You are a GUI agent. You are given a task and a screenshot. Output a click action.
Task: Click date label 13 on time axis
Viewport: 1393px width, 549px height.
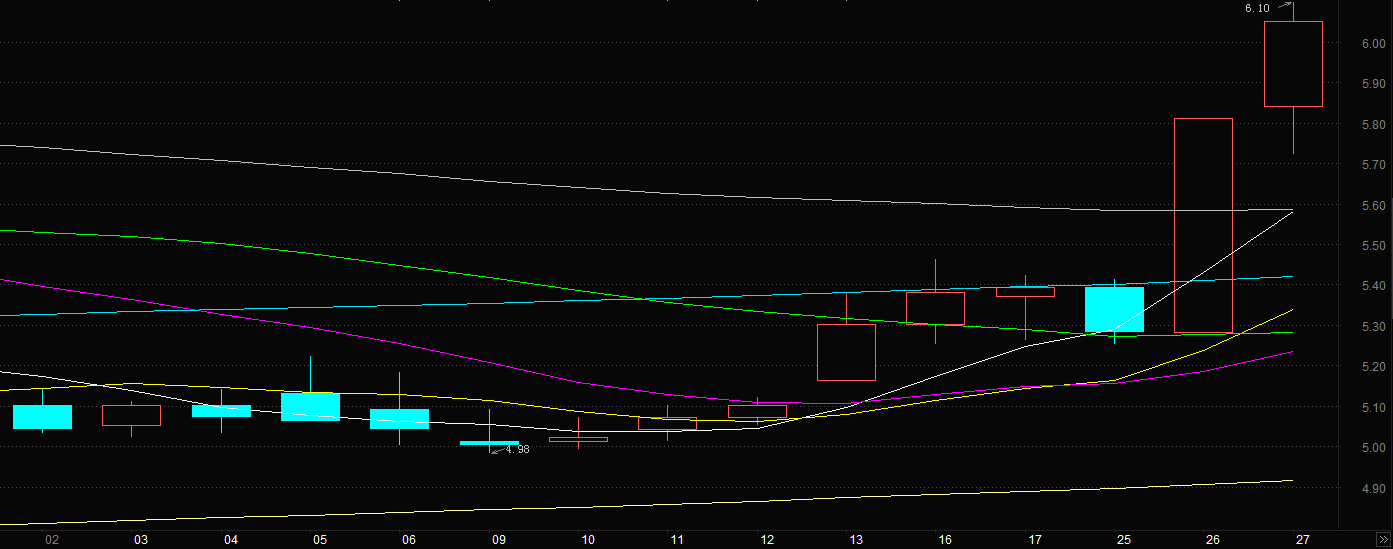[856, 540]
